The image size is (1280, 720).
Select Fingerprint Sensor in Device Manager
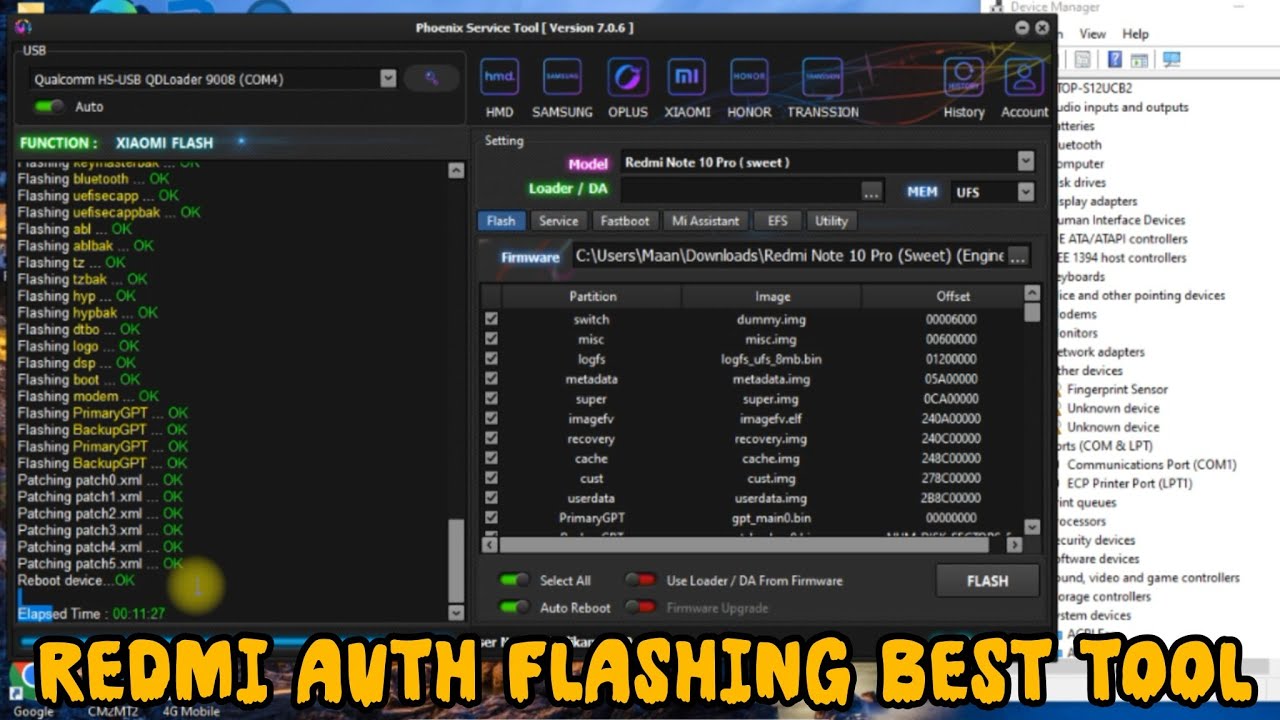pyautogui.click(x=1117, y=389)
